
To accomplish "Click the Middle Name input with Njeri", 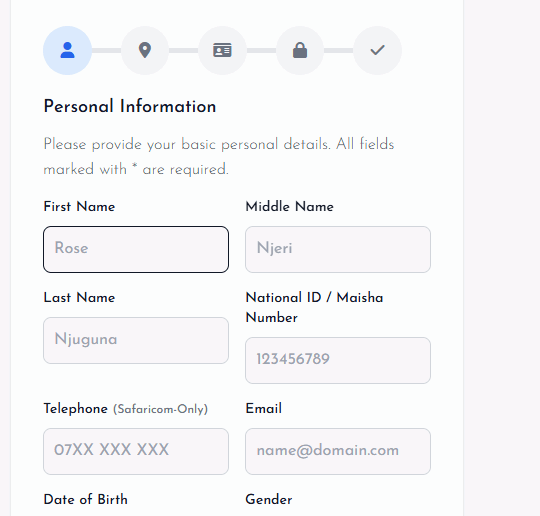I will (x=338, y=249).
